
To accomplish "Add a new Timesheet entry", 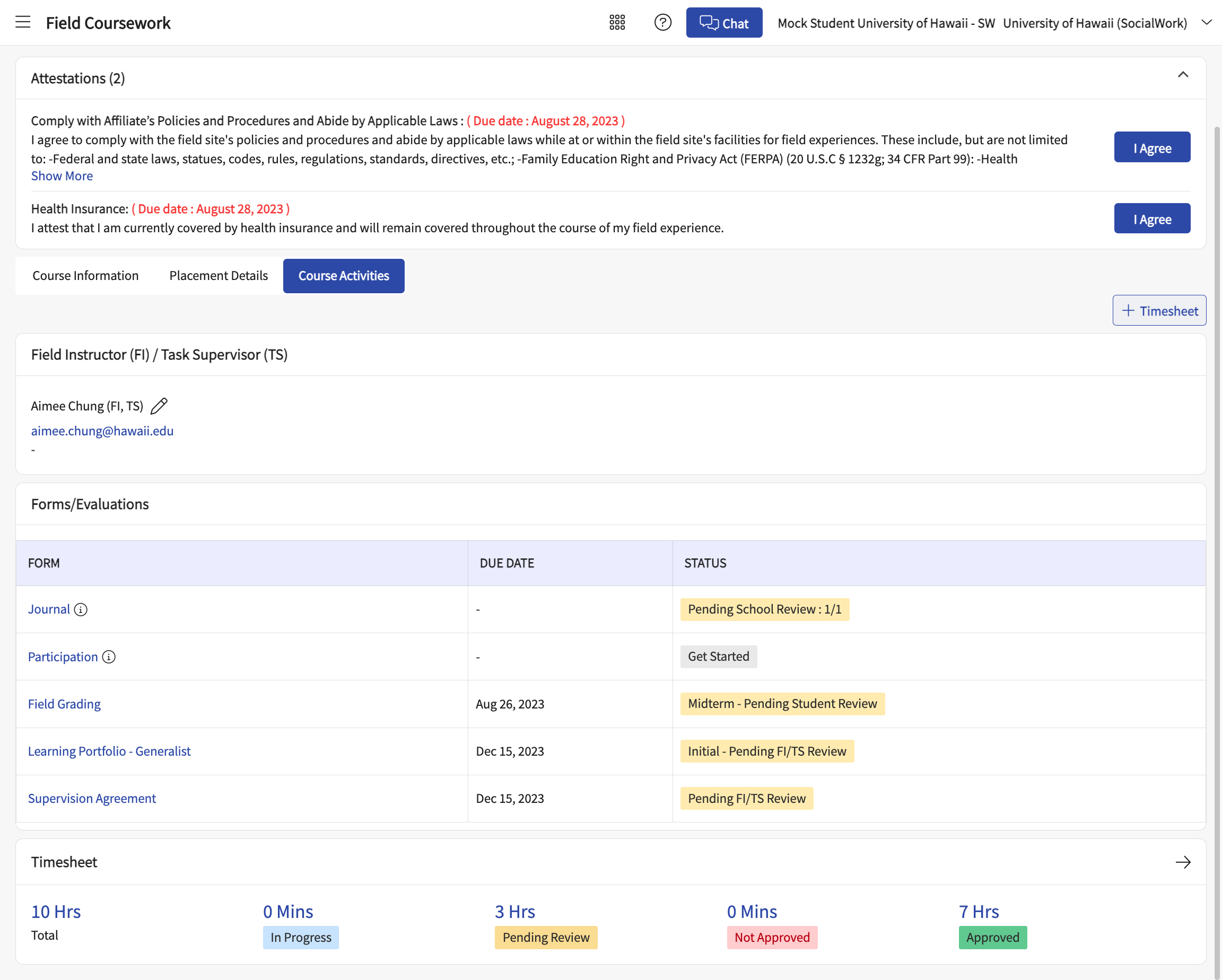I will [1159, 311].
